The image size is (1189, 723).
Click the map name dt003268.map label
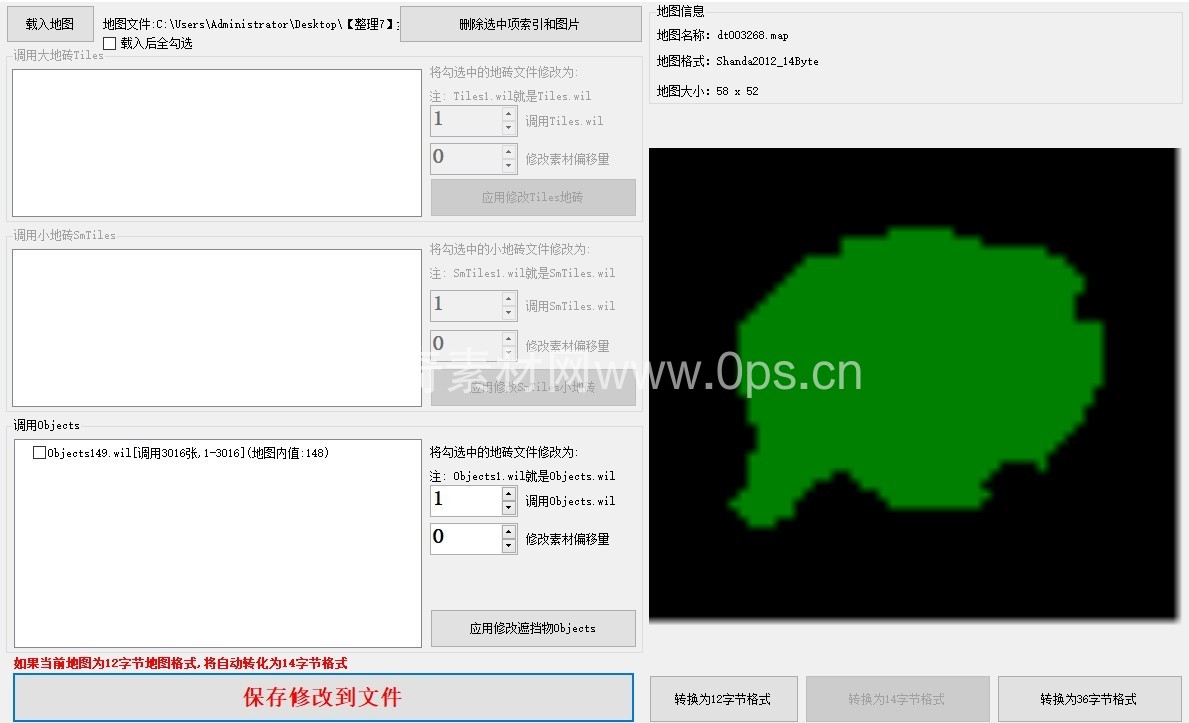[752, 35]
